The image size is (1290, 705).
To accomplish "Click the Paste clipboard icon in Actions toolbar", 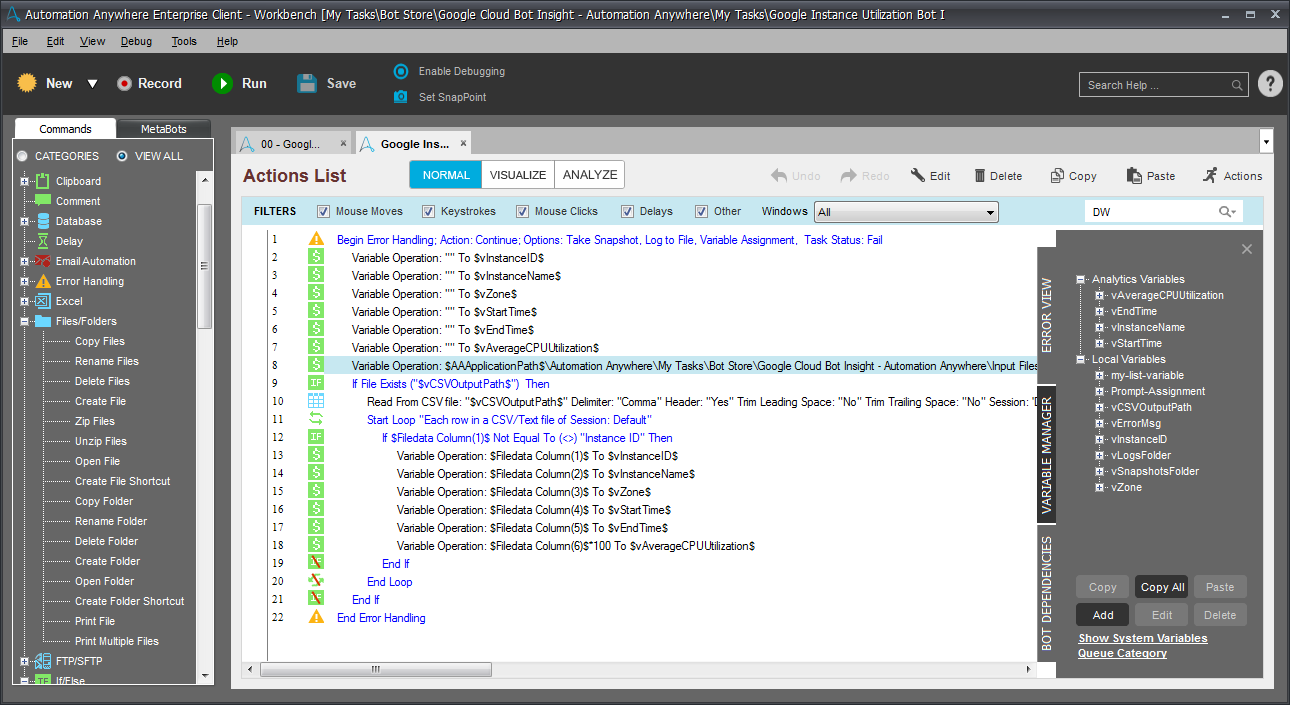I will (1134, 176).
